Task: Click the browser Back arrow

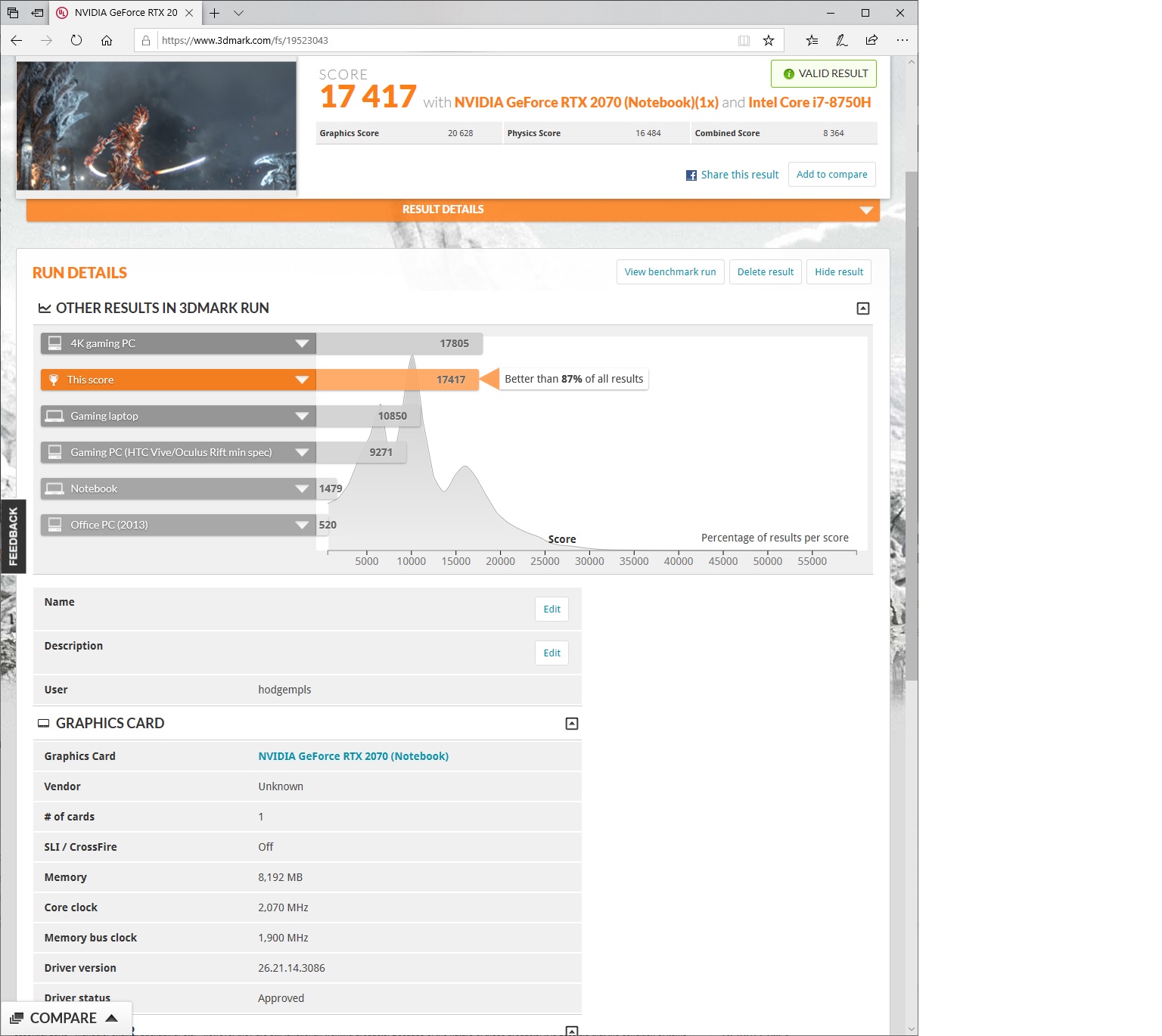Action: [17, 40]
